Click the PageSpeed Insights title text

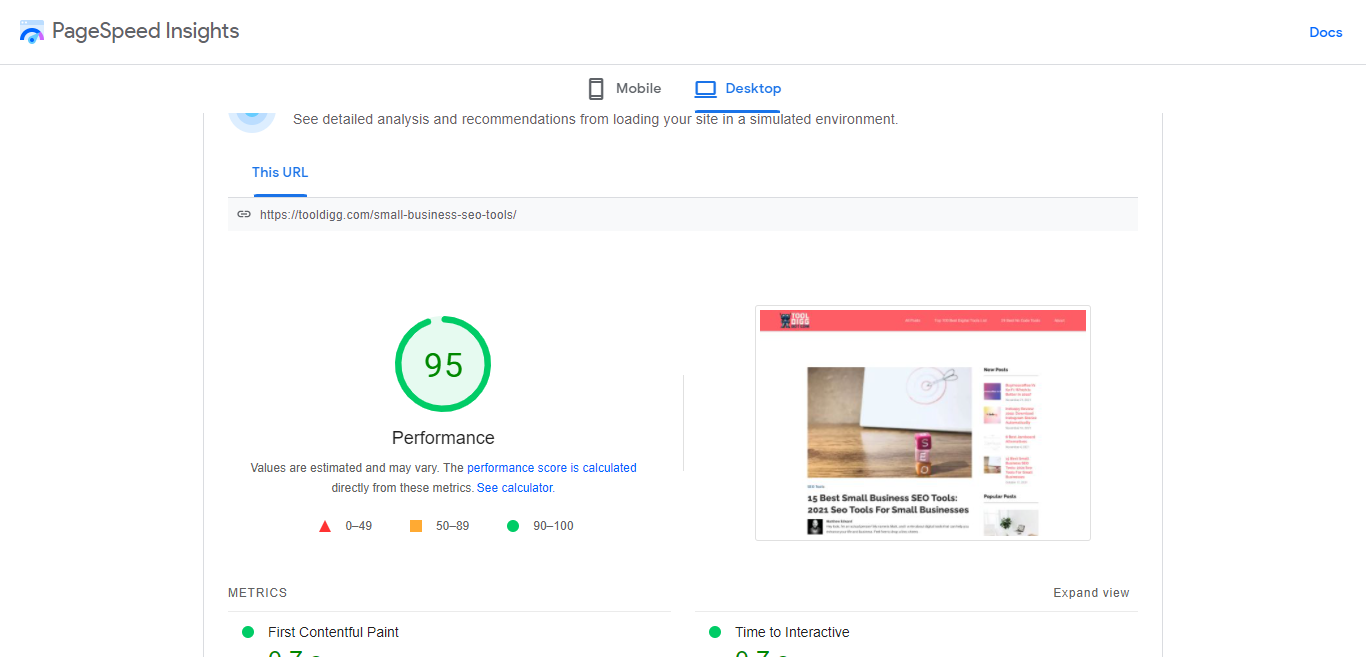coord(146,31)
